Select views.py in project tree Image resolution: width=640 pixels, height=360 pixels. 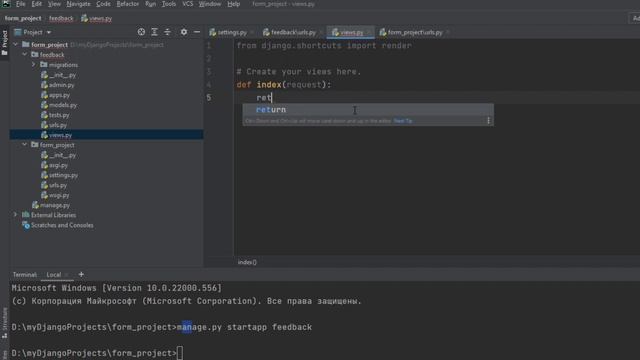coord(60,135)
